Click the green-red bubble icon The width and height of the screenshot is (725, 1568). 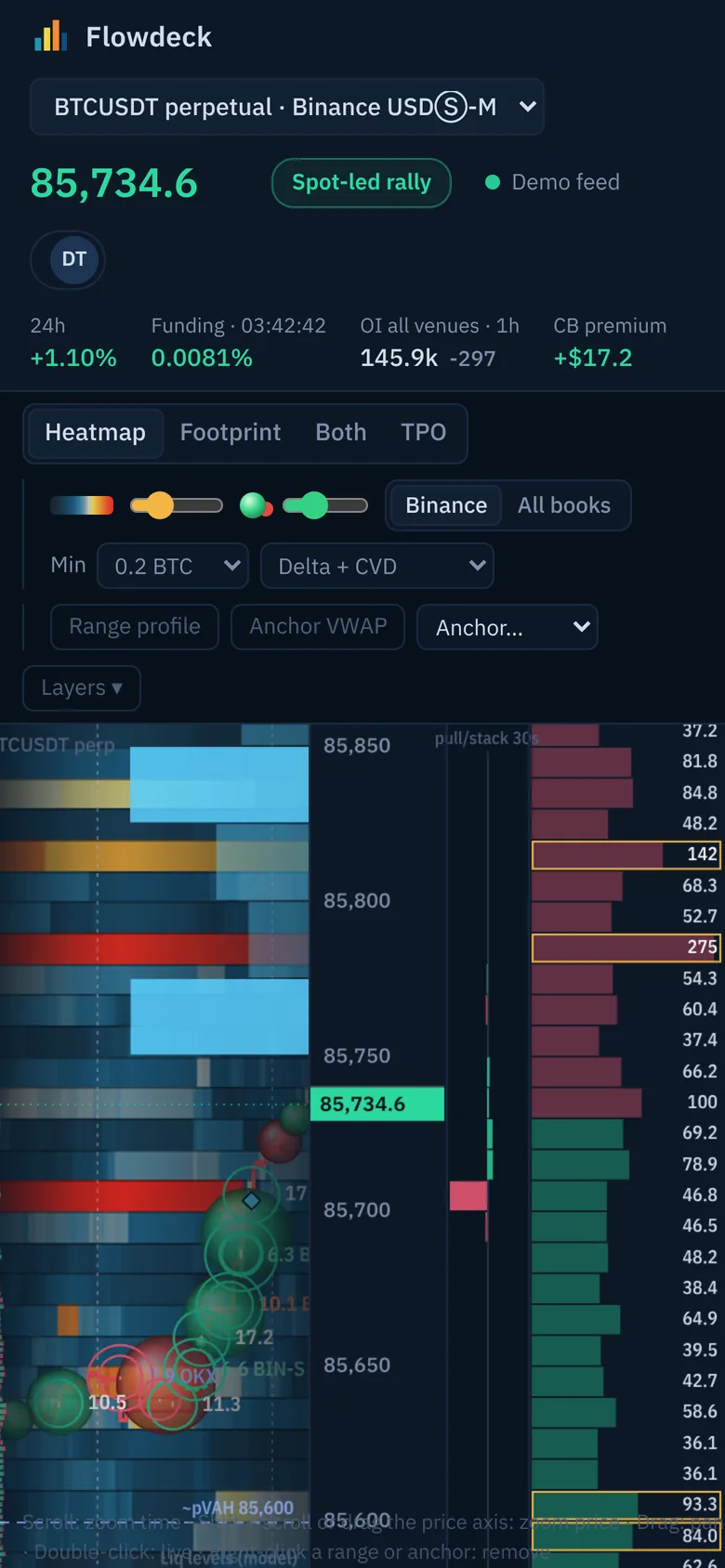256,505
